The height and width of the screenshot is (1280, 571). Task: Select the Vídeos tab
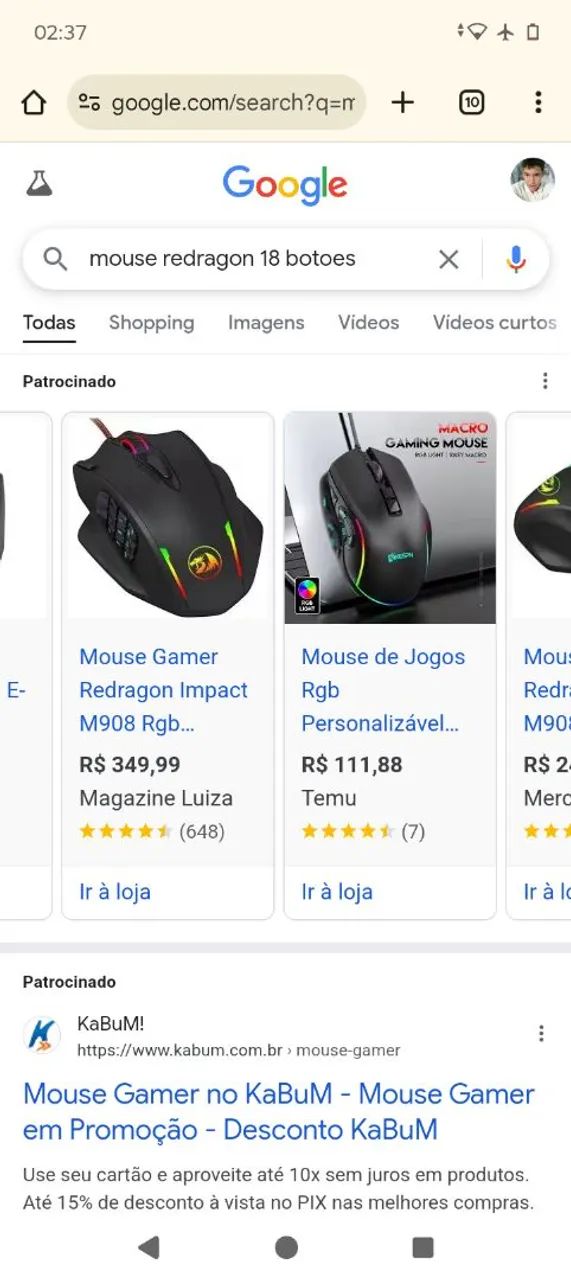pos(368,322)
